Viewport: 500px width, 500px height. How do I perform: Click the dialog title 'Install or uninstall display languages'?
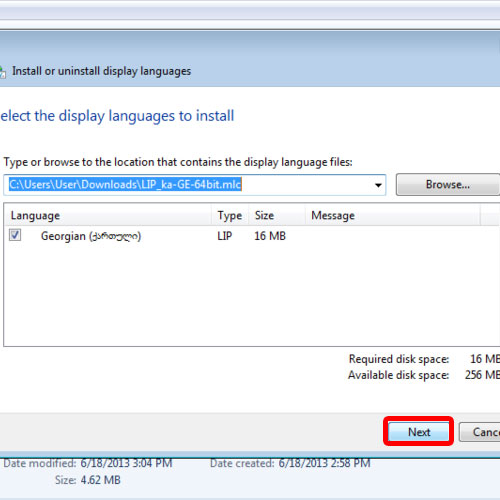[x=101, y=71]
